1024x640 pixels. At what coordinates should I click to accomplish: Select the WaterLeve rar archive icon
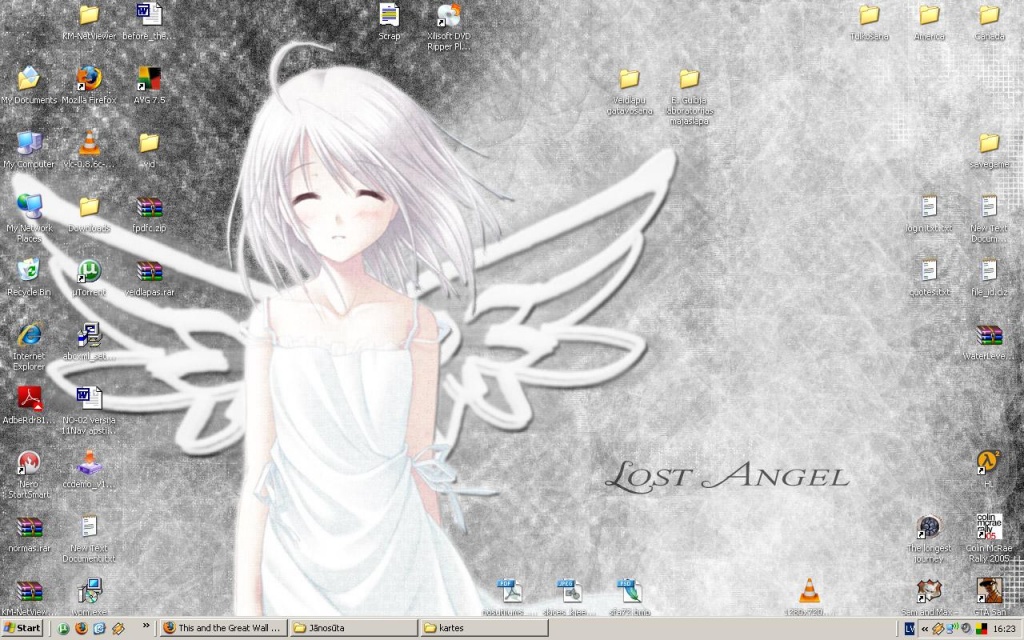(989, 341)
